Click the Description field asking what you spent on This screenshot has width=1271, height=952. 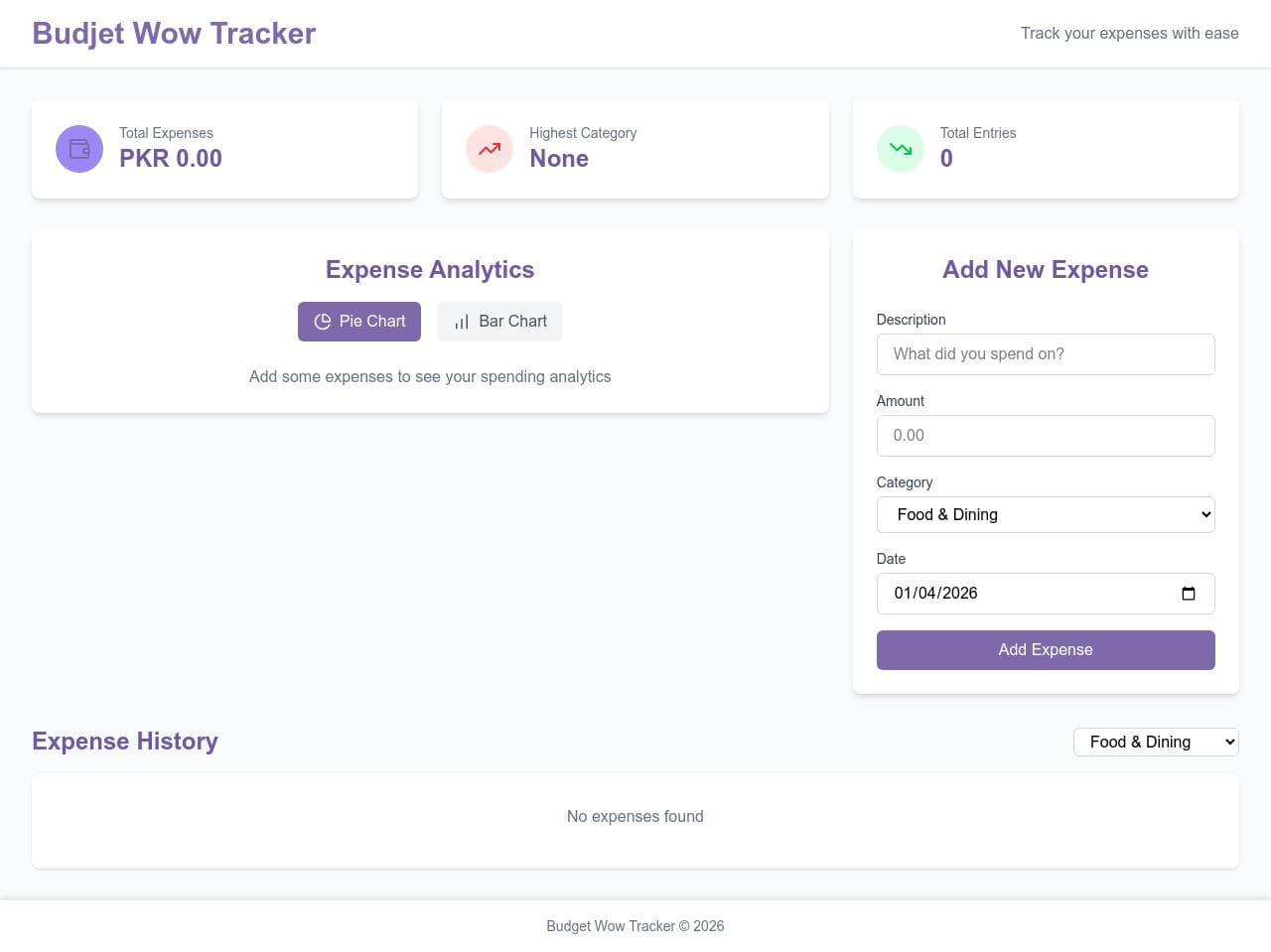tap(1046, 353)
